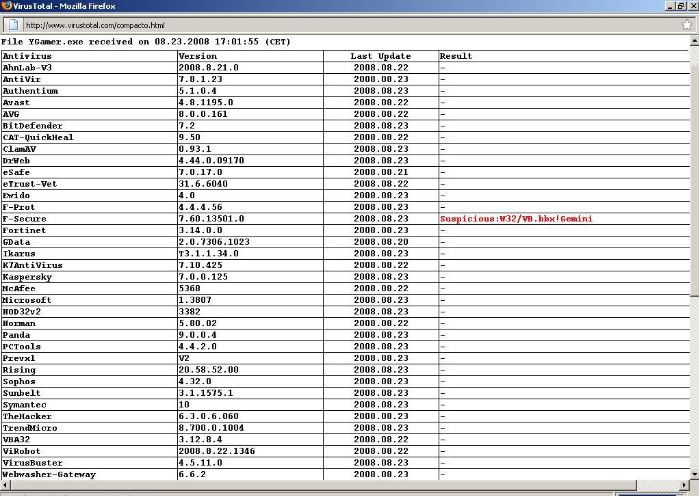Select the Authentium row name
The image size is (699, 496).
30,91
